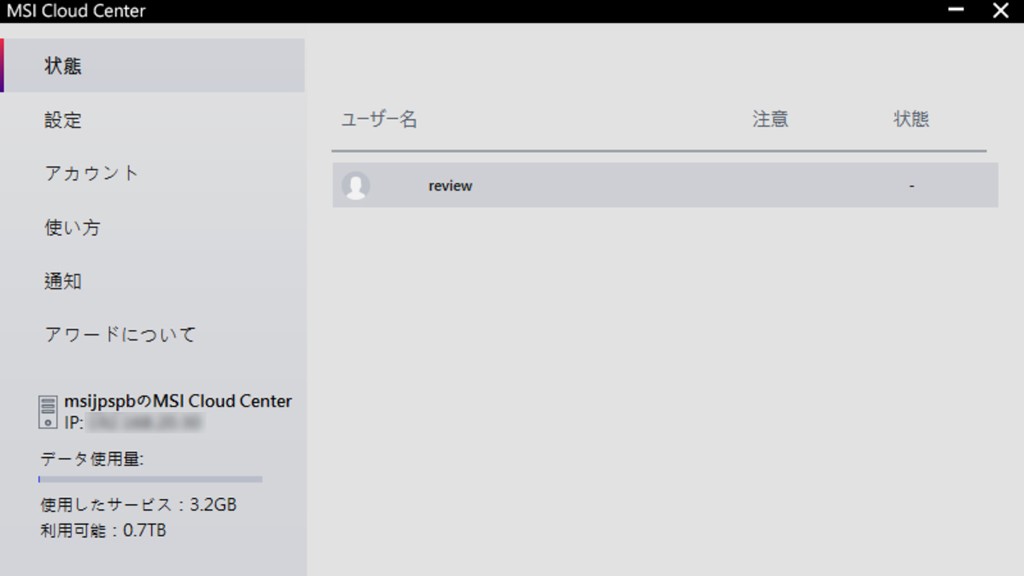1024x576 pixels.
Task: Click the 注意 column header
Action: tap(771, 119)
